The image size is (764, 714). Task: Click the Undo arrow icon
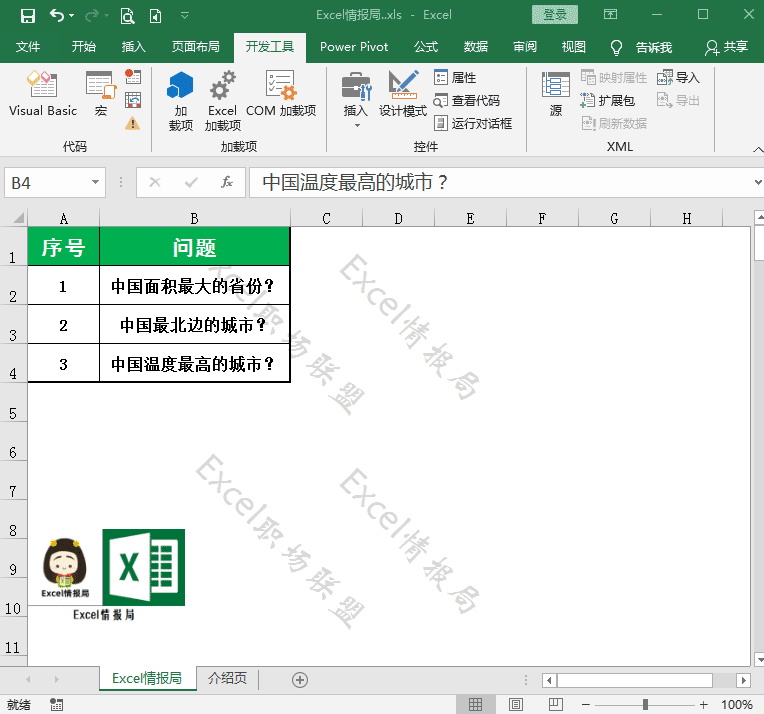click(x=57, y=16)
